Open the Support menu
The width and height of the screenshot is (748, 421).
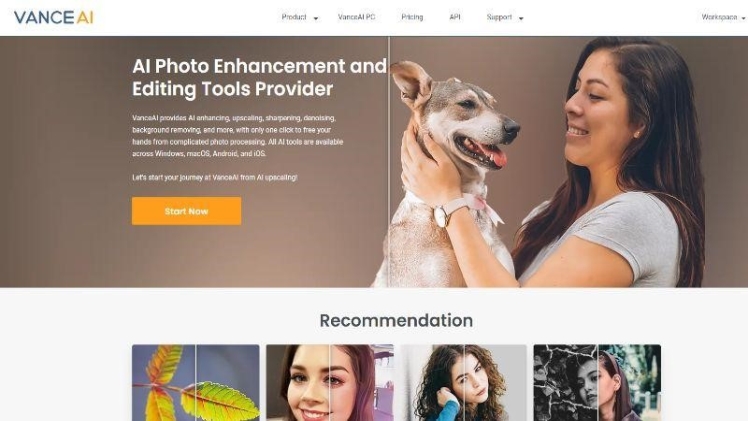pyautogui.click(x=499, y=17)
